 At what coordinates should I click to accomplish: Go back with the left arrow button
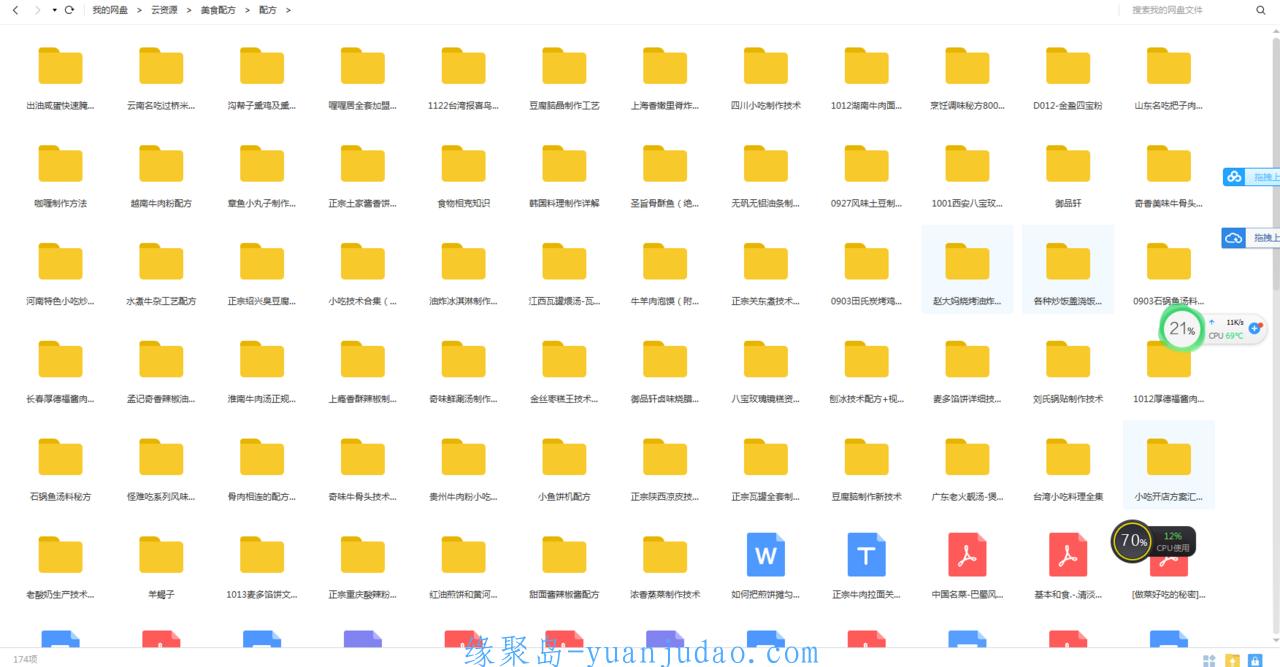tap(15, 10)
